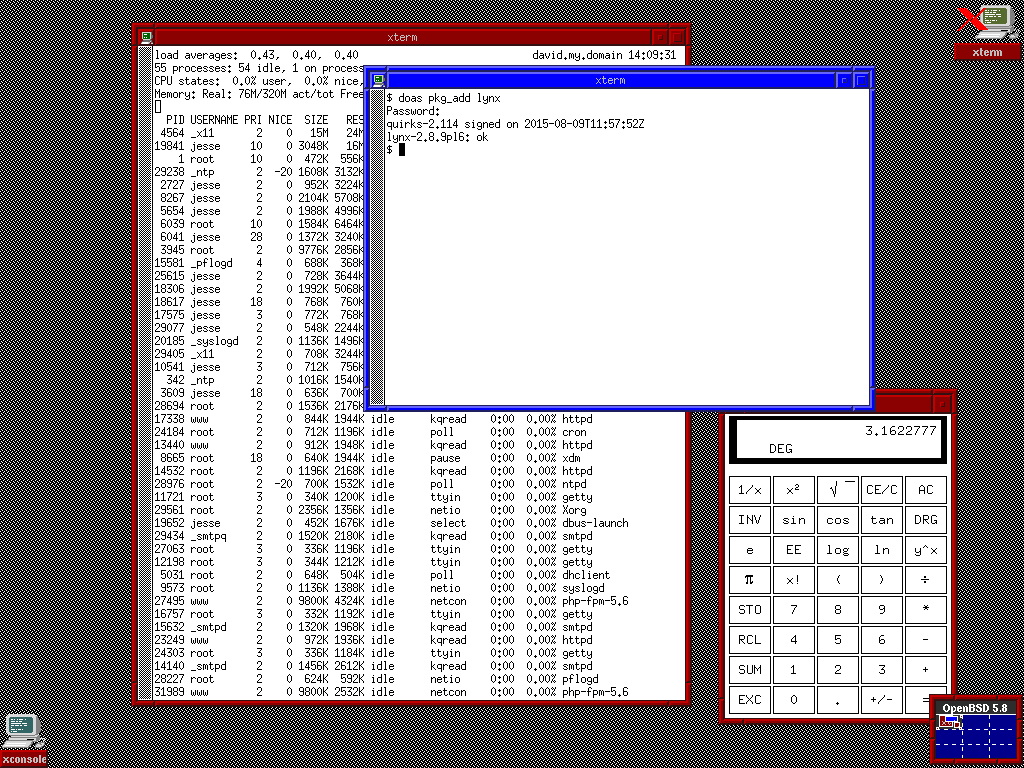Click the red xterm window title bar
Image resolution: width=1024 pixels, height=768 pixels.
point(402,37)
